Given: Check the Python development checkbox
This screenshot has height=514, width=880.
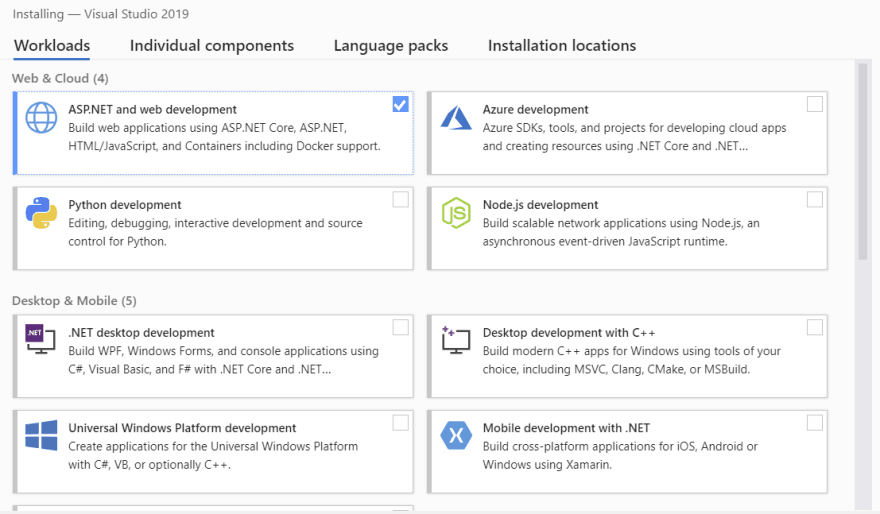Looking at the screenshot, I should point(400,200).
